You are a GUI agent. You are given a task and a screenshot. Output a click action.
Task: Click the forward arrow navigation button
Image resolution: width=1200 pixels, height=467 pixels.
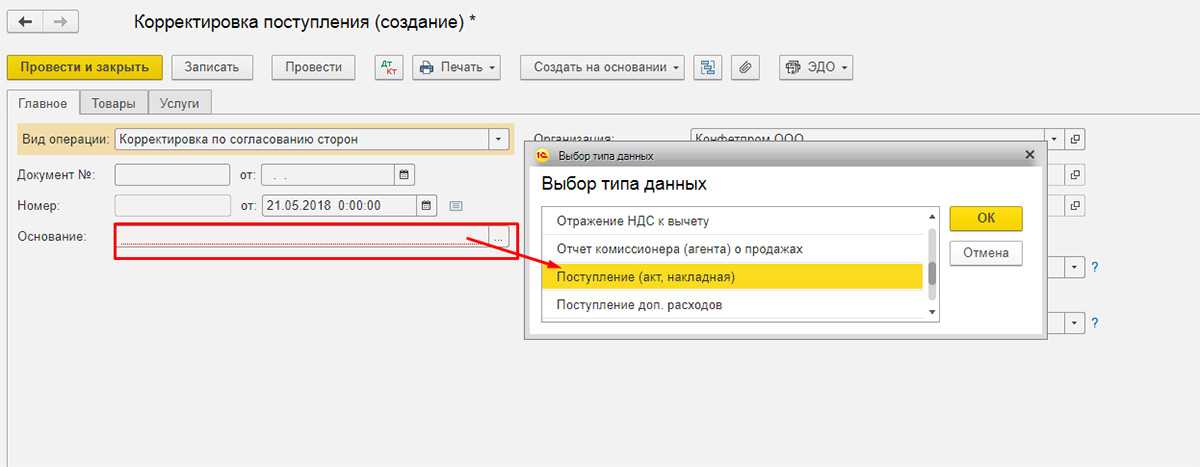[x=59, y=21]
